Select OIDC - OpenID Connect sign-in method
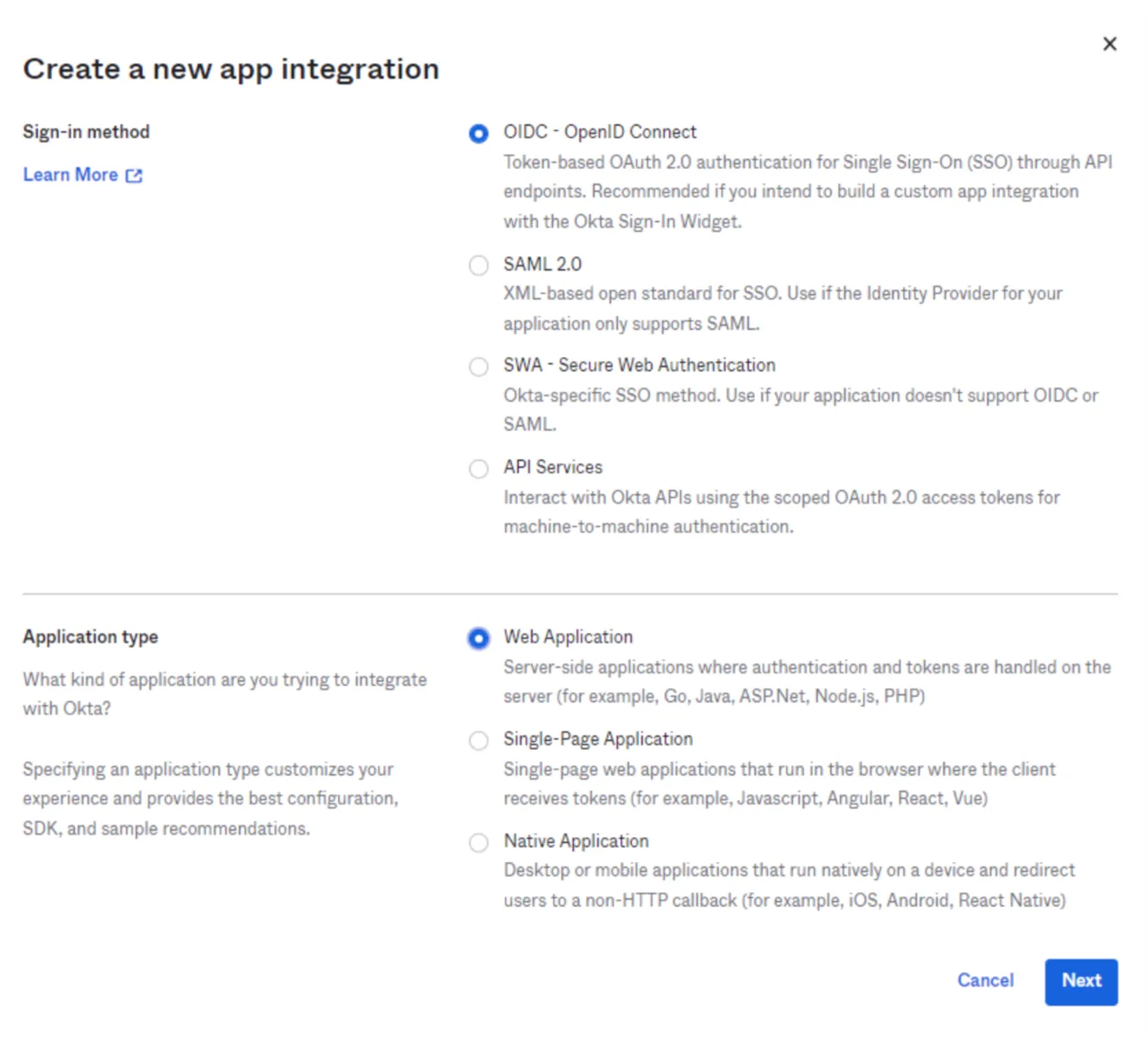This screenshot has width=1148, height=1043. click(478, 134)
